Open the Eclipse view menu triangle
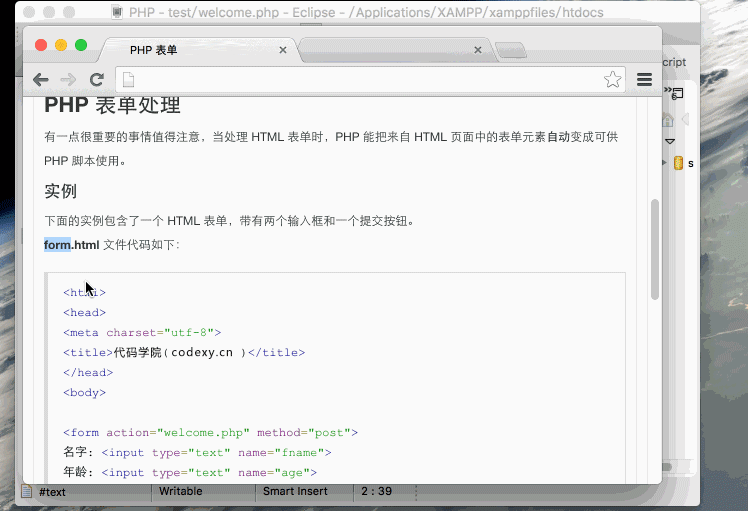The image size is (748, 511). (670, 141)
